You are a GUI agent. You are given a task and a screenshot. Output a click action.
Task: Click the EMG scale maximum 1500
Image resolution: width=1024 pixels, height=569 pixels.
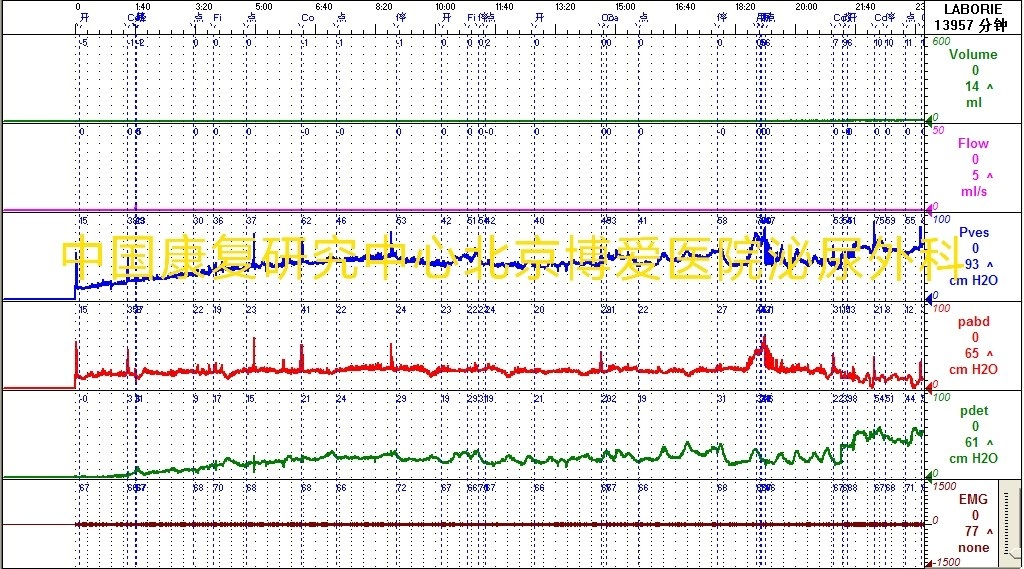944,486
